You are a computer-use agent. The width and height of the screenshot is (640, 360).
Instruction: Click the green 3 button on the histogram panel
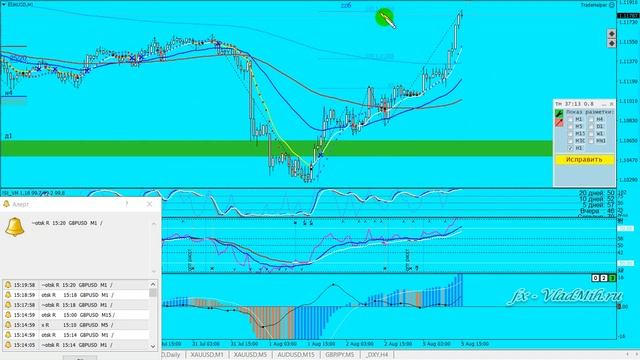click(612, 278)
